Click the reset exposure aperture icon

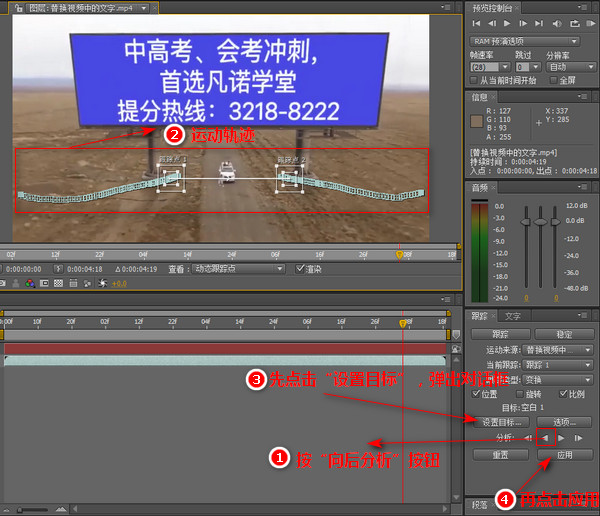pyautogui.click(x=102, y=283)
